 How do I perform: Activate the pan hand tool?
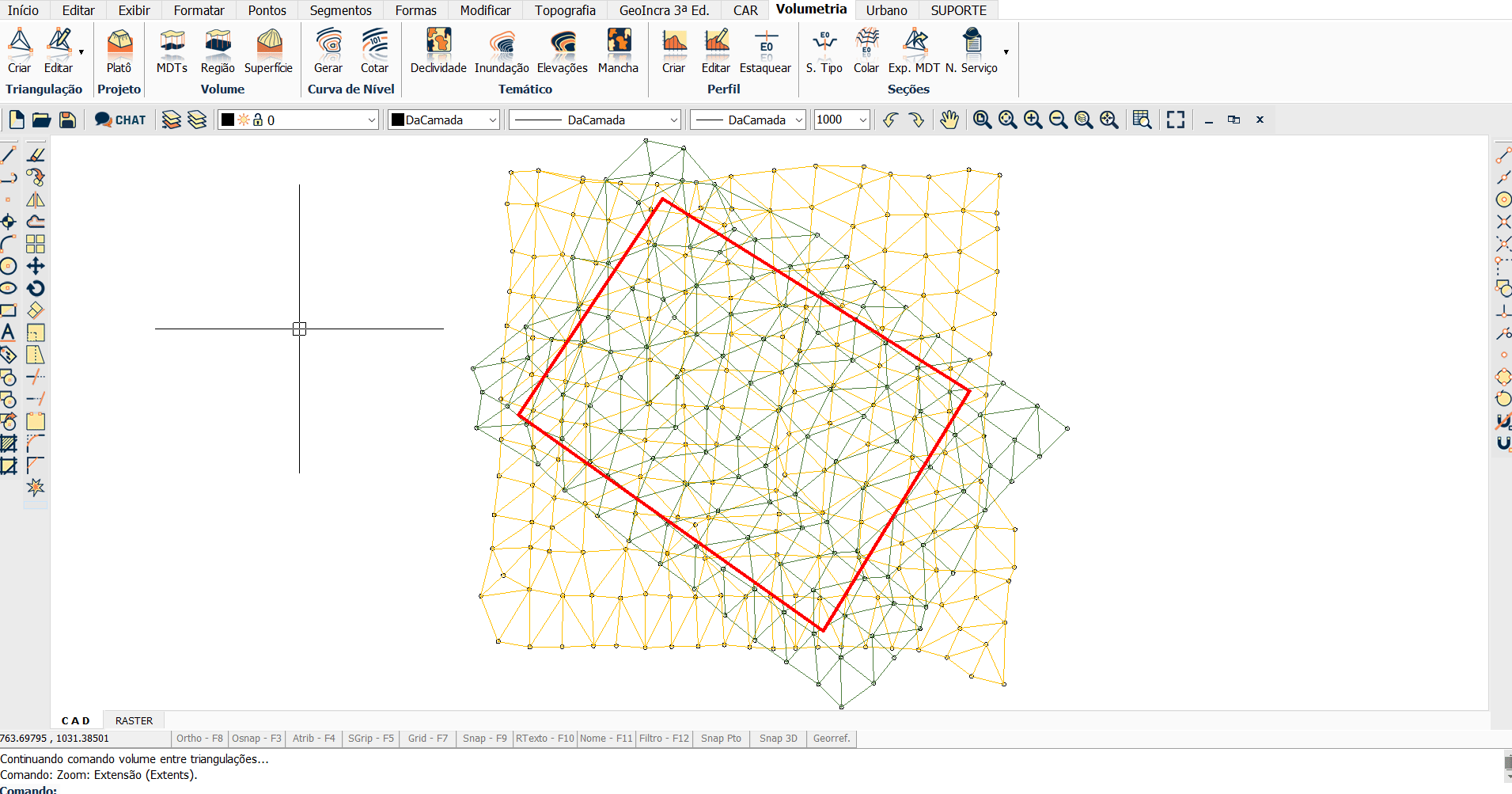(x=949, y=120)
